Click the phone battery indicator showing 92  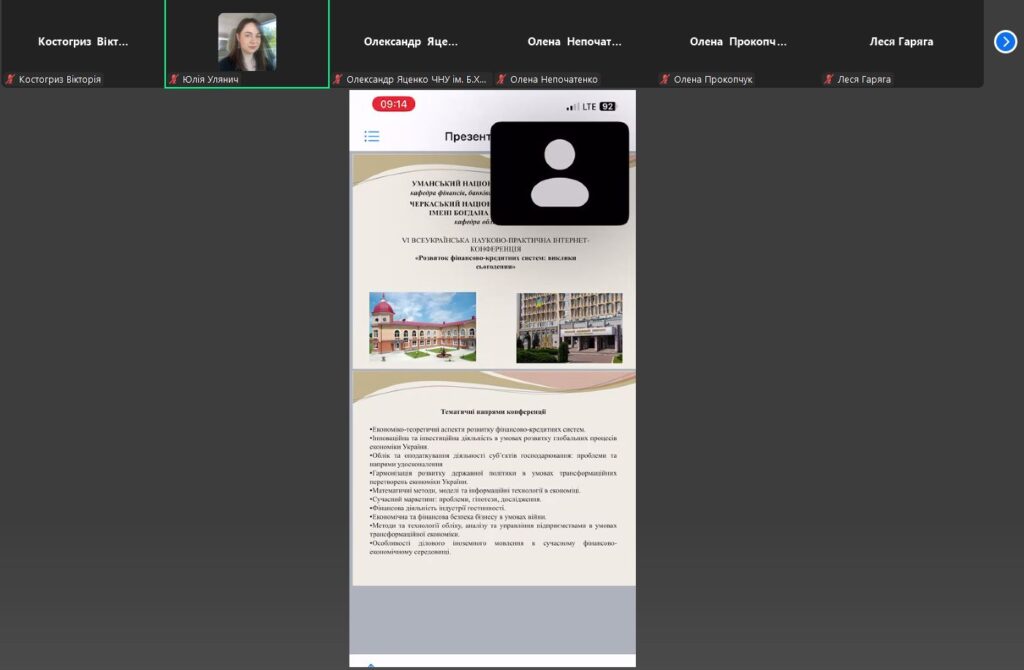click(607, 106)
